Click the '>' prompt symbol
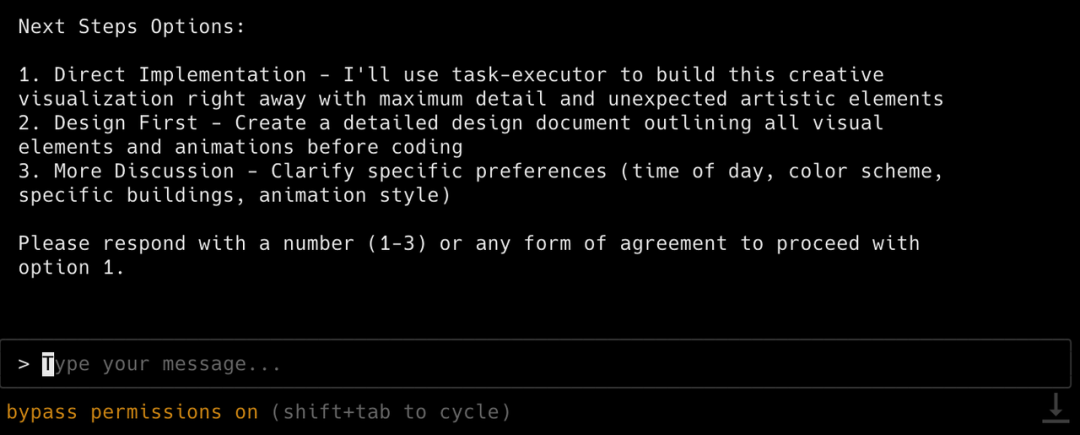 click(24, 364)
